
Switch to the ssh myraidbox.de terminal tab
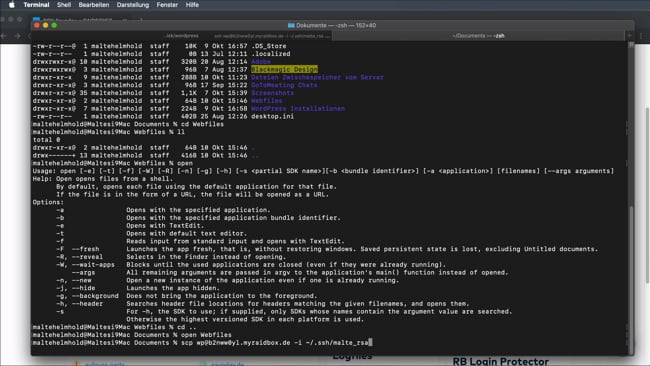[x=272, y=36]
